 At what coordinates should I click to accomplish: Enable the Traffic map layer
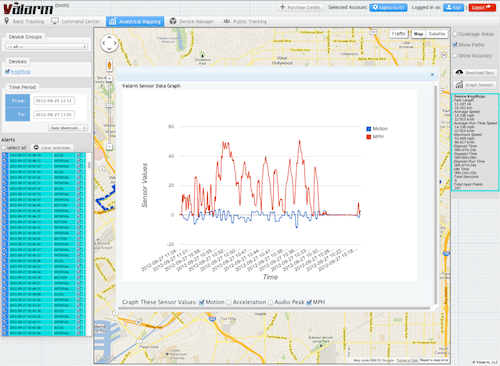(x=399, y=34)
